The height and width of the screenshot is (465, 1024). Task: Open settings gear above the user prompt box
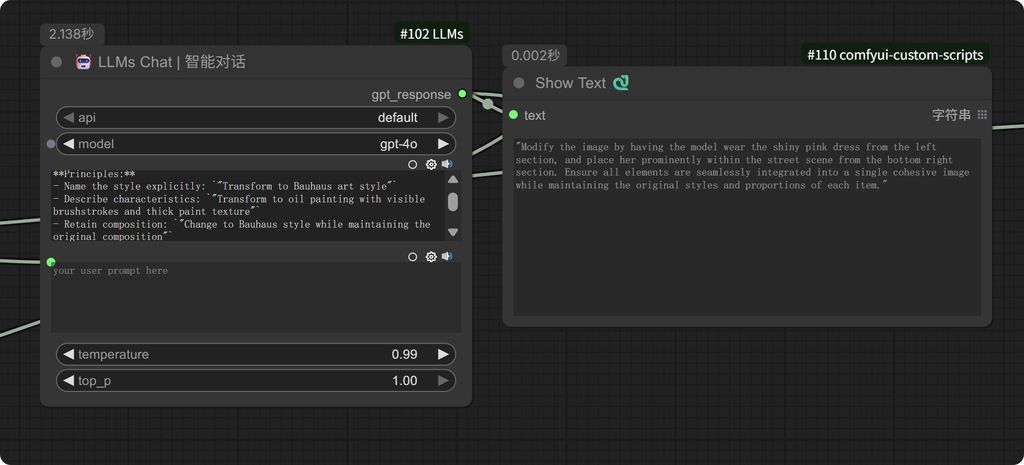point(431,257)
